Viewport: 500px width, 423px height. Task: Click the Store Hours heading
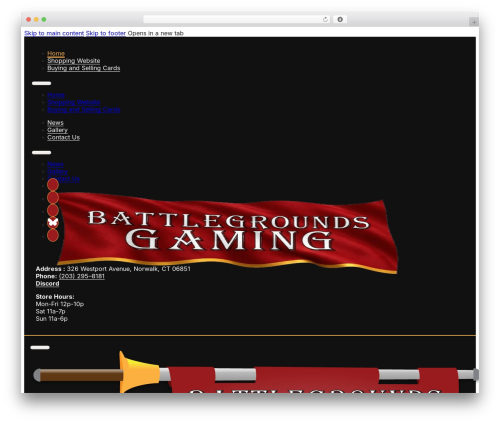pyautogui.click(x=55, y=297)
